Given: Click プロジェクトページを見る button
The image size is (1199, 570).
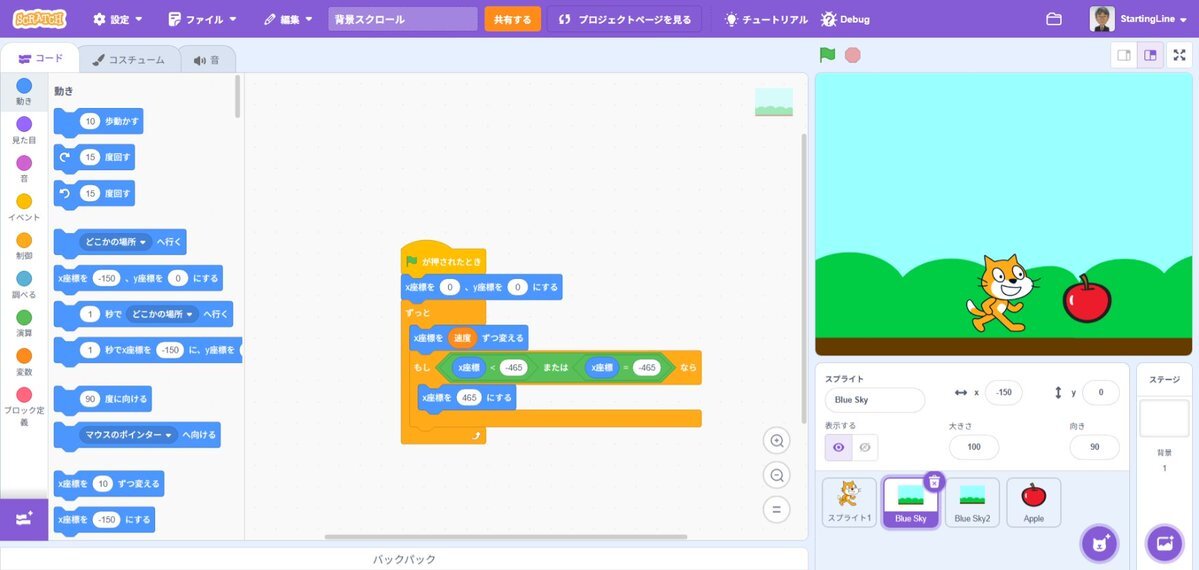Looking at the screenshot, I should (624, 19).
